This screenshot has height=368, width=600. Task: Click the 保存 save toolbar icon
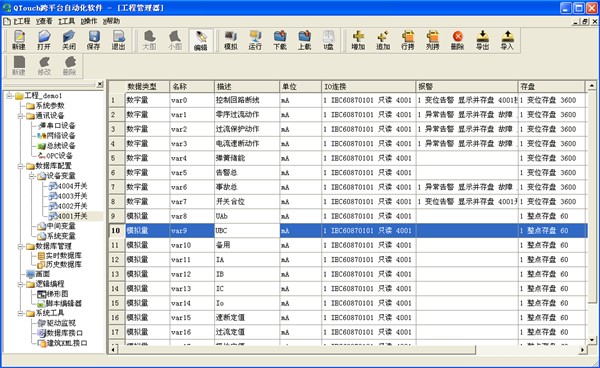coord(94,40)
